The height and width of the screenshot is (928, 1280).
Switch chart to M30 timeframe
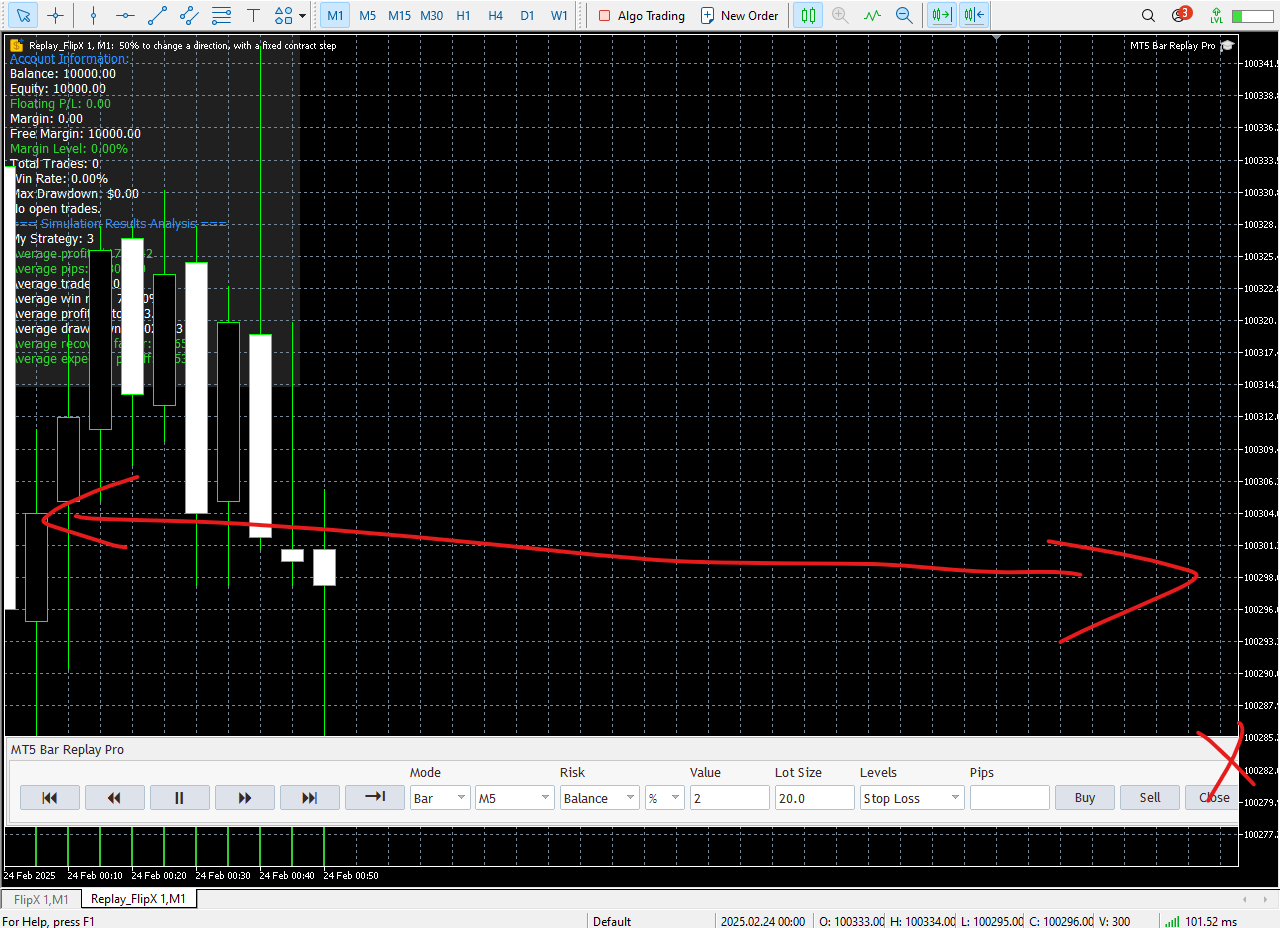(x=431, y=15)
